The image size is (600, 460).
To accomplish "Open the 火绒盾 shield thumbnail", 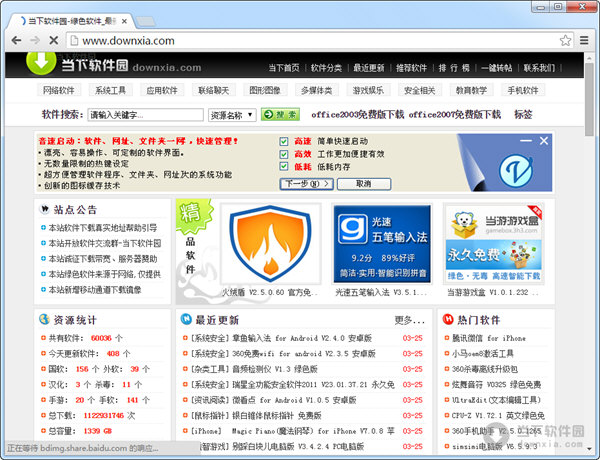I will tap(271, 244).
